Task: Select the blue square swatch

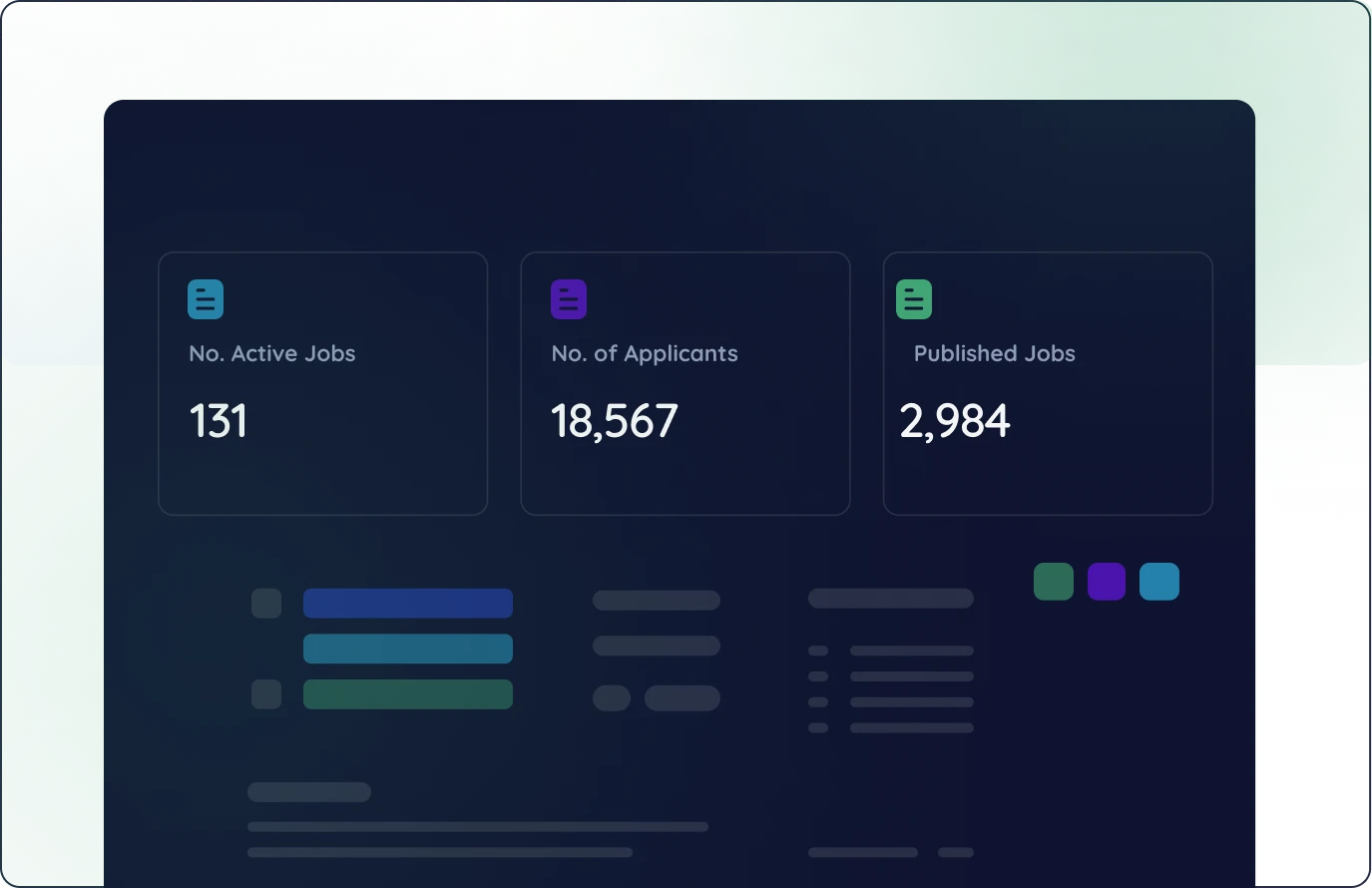Action: pos(1159,582)
